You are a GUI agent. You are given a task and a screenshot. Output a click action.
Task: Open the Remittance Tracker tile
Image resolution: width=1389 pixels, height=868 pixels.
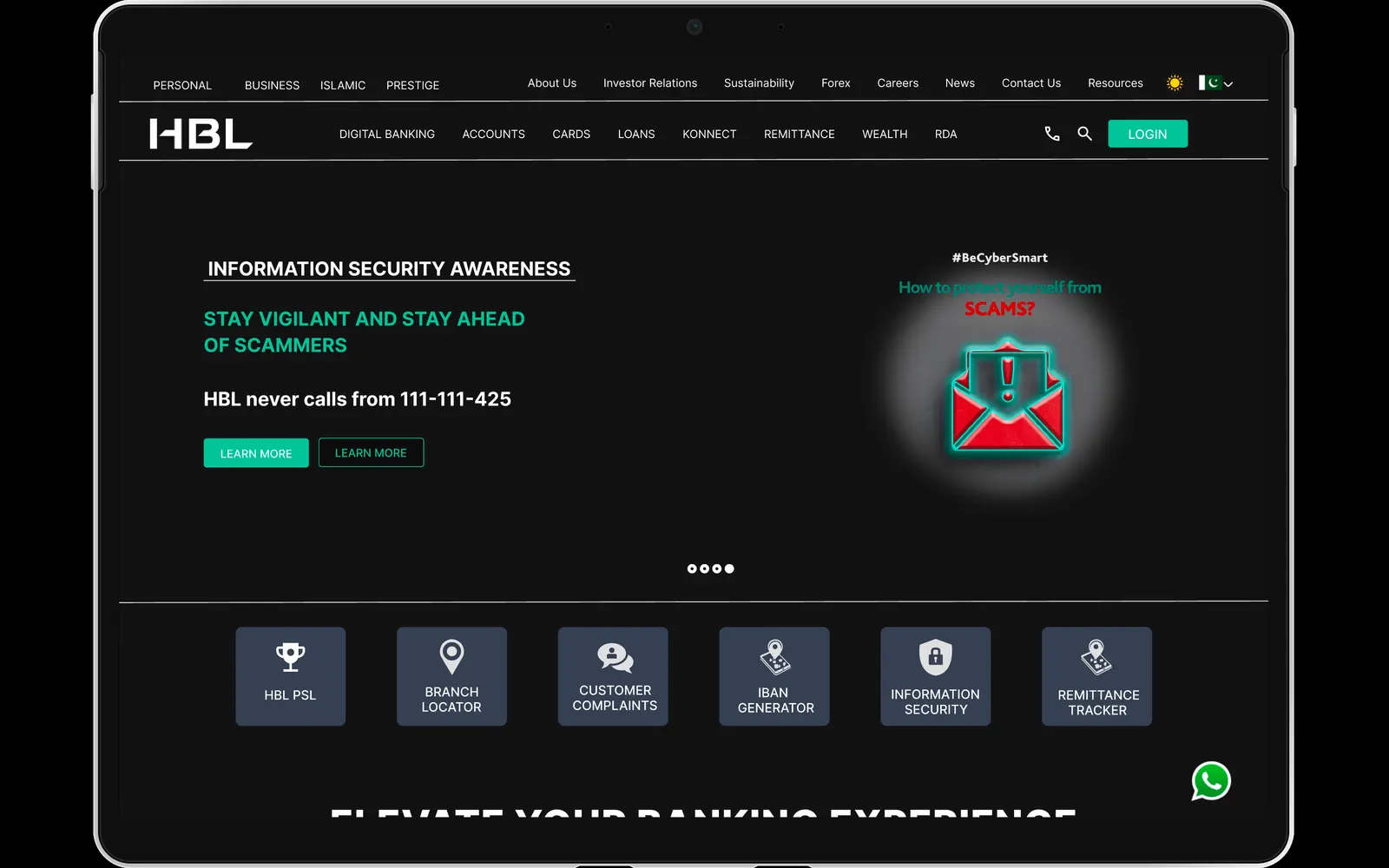[1097, 676]
